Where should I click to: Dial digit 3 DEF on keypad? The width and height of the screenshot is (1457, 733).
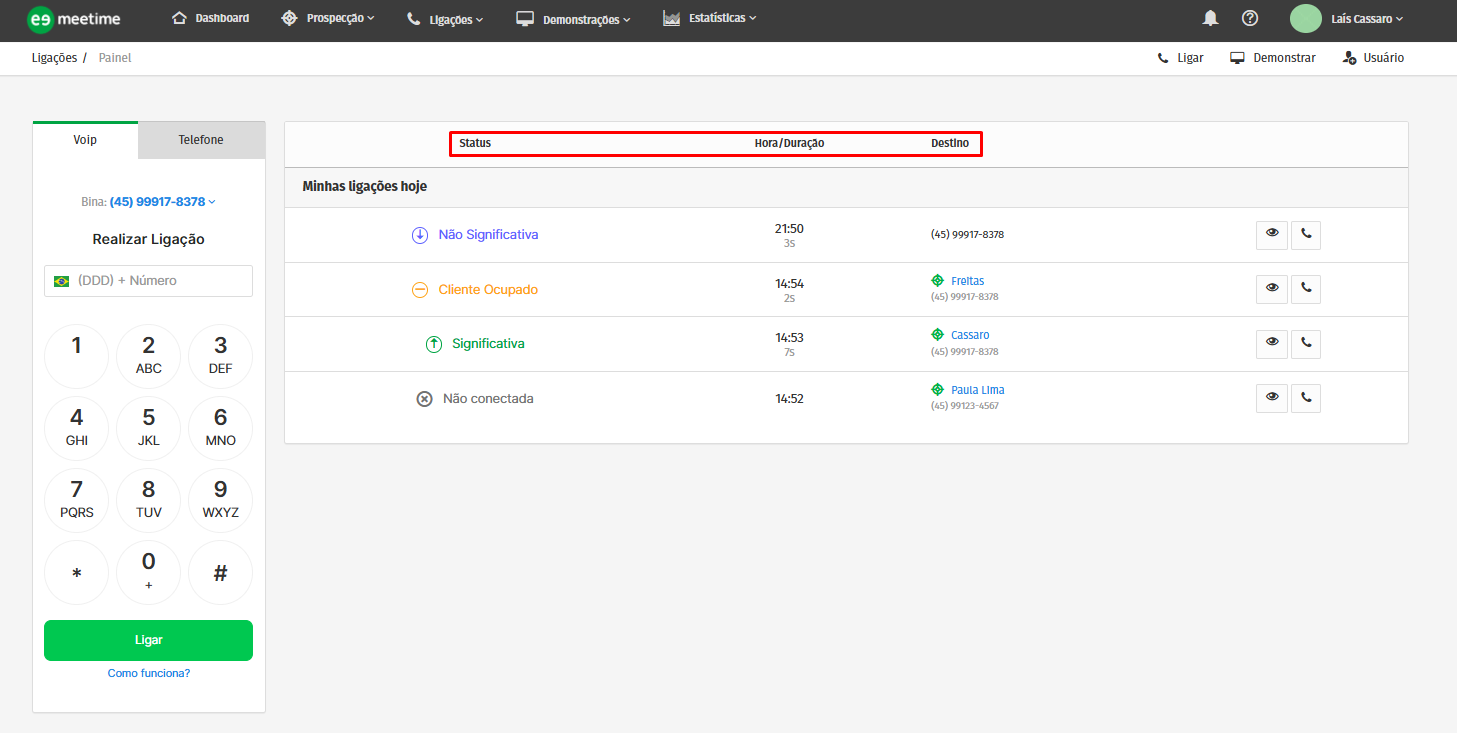221,356
